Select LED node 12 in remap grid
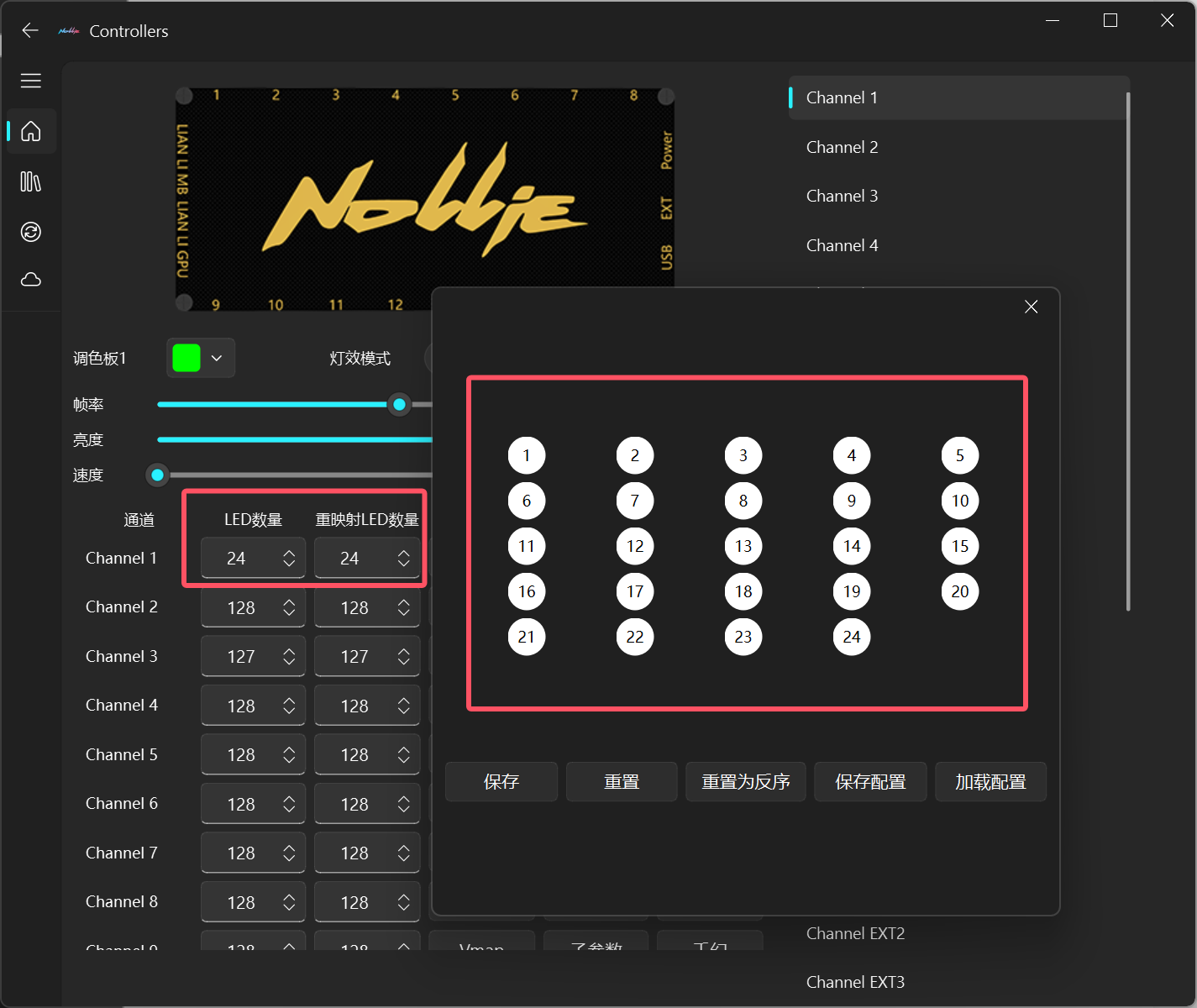 pos(635,547)
